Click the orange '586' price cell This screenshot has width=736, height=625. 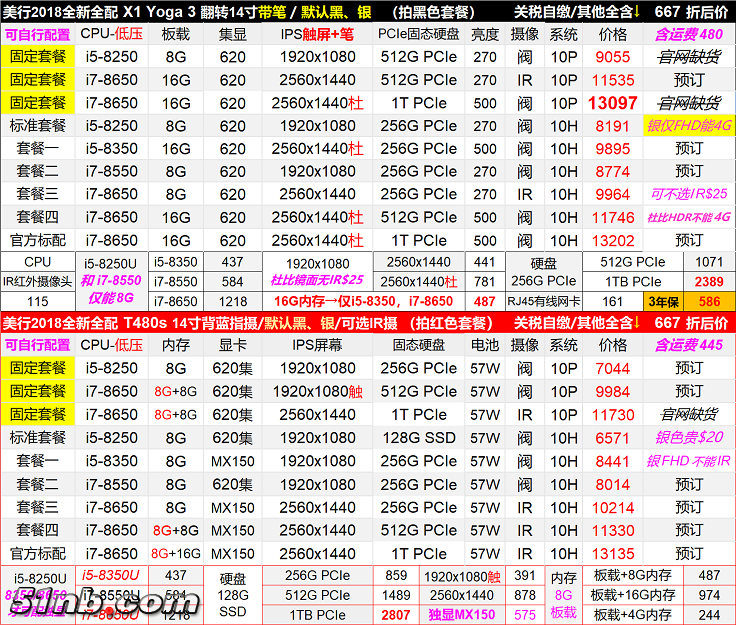[709, 302]
